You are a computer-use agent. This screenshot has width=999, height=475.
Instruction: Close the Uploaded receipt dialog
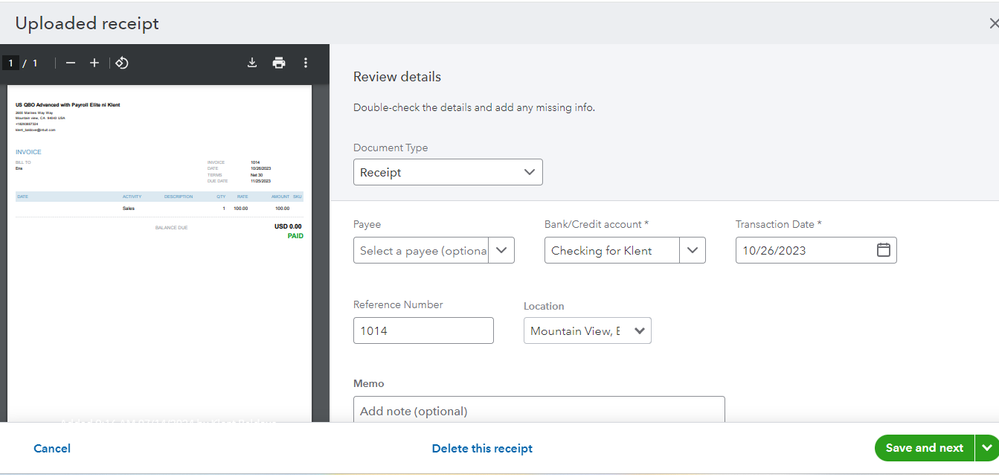992,24
